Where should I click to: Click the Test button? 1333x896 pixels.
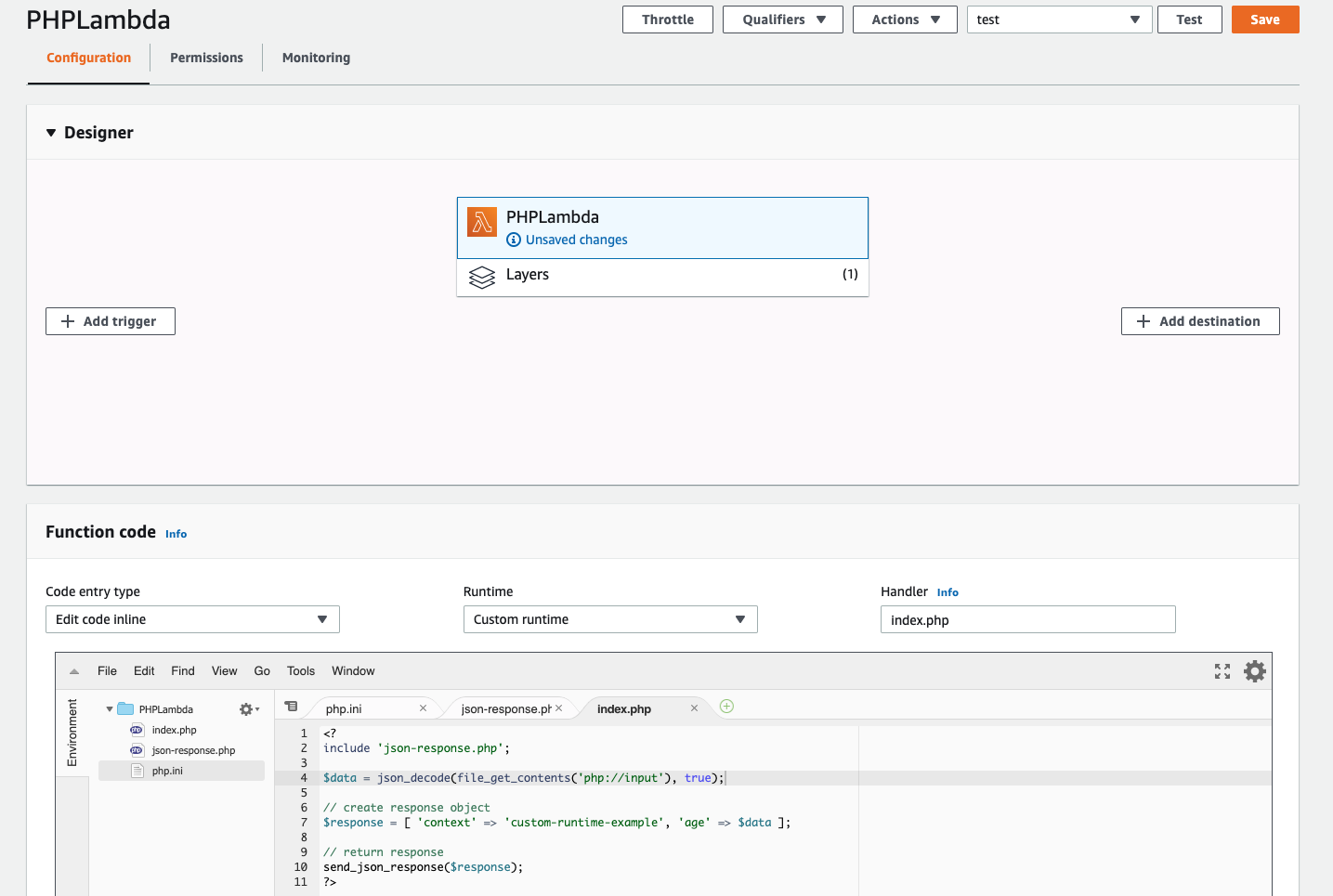pos(1189,19)
